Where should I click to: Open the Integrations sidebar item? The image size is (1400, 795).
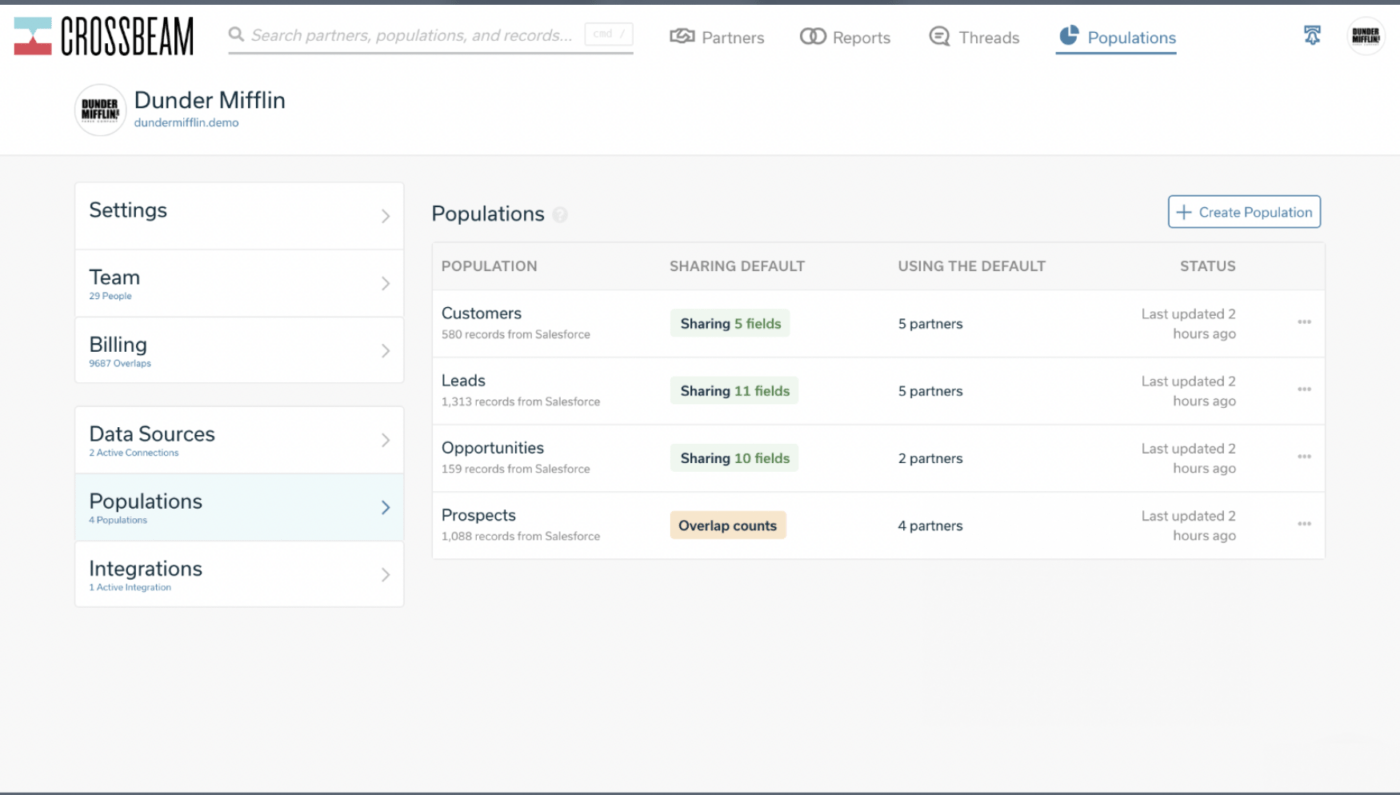coord(239,574)
